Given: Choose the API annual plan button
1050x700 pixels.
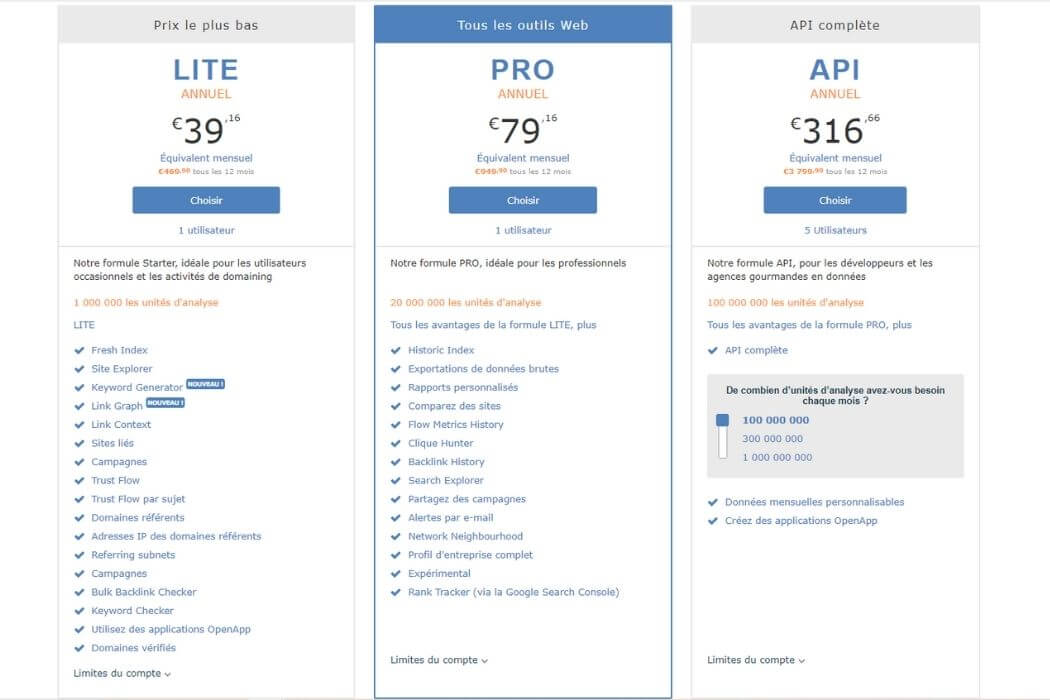Looking at the screenshot, I should click(x=835, y=200).
